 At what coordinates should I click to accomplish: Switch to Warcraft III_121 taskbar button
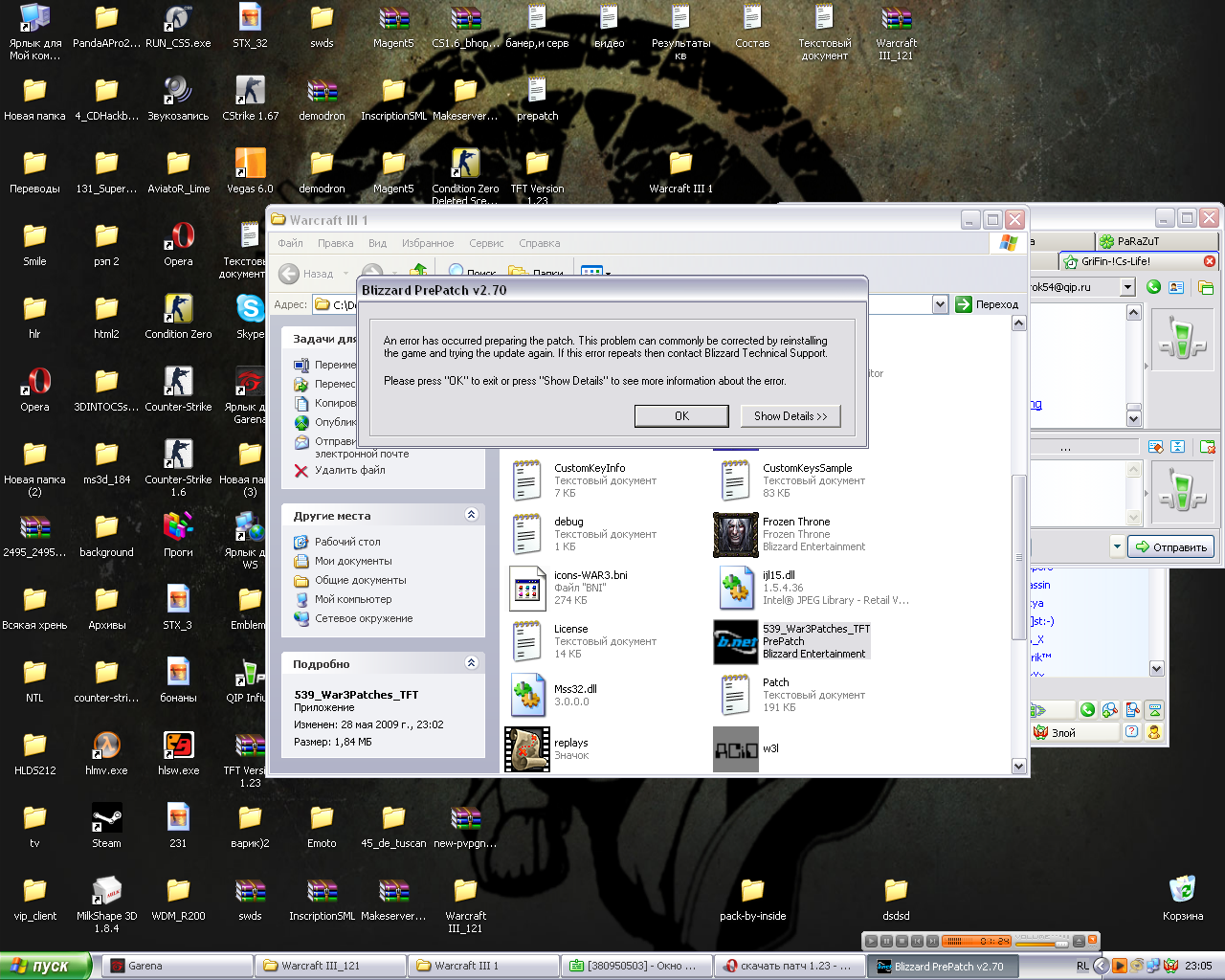point(330,966)
